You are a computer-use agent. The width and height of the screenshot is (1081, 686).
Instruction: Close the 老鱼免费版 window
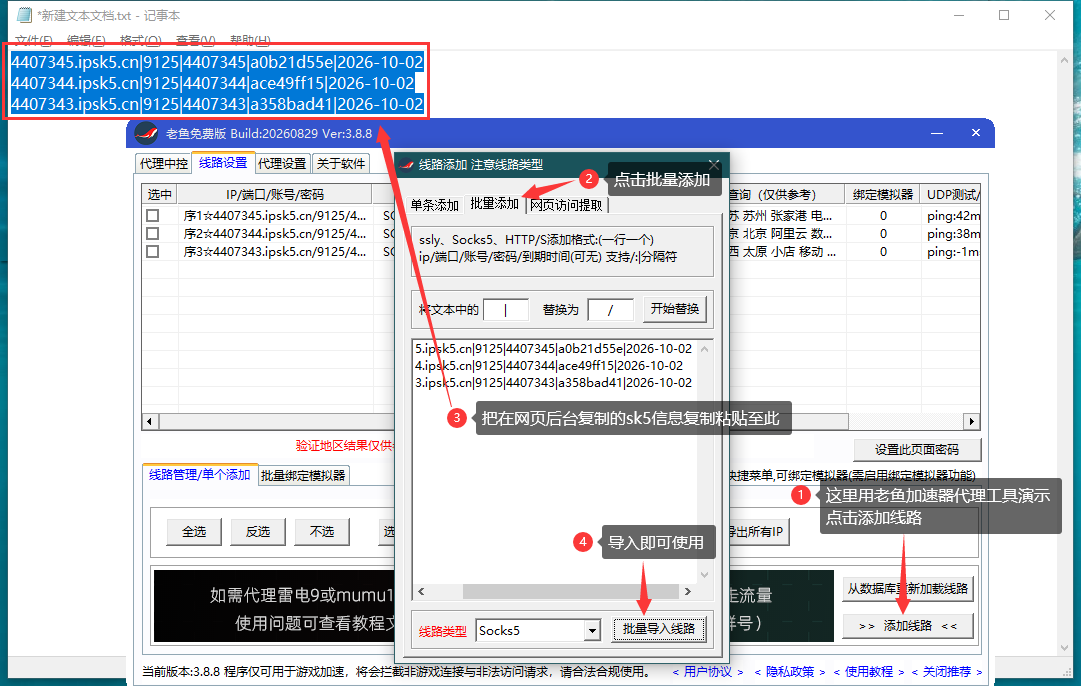click(976, 132)
